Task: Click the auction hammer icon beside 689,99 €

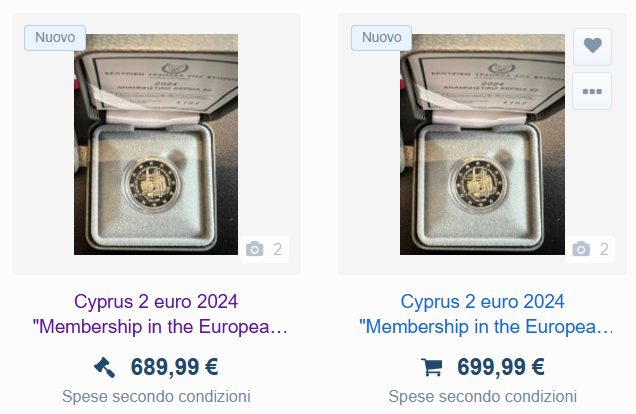Action: click(104, 366)
